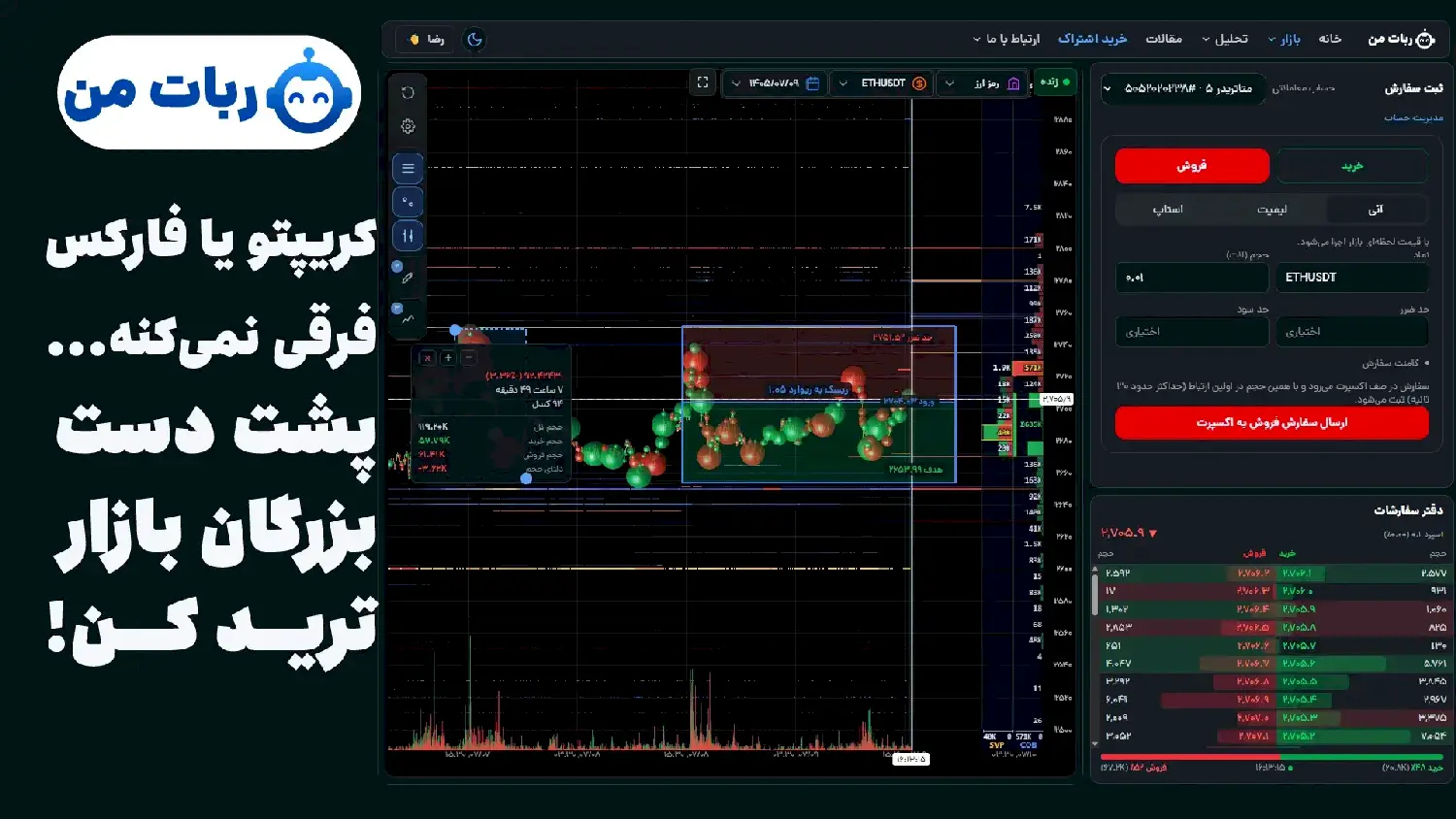Click the calendar icon beside the date
This screenshot has width=1456, height=819.
(813, 83)
